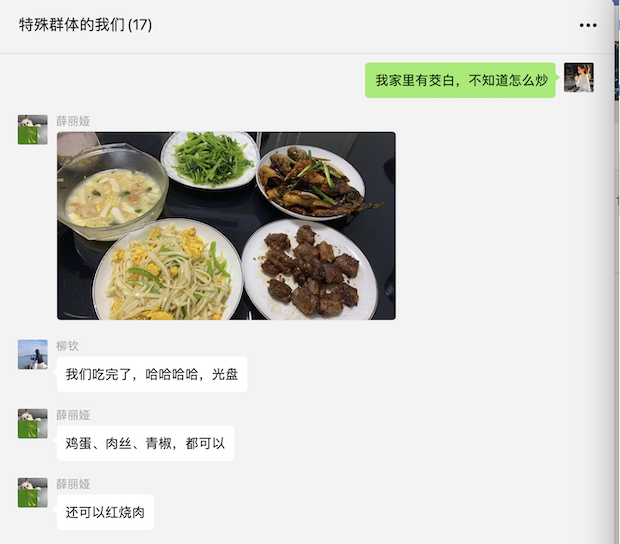This screenshot has width=620, height=544.
Task: Click sender name 薛丽娅 above food photo
Action: click(73, 121)
